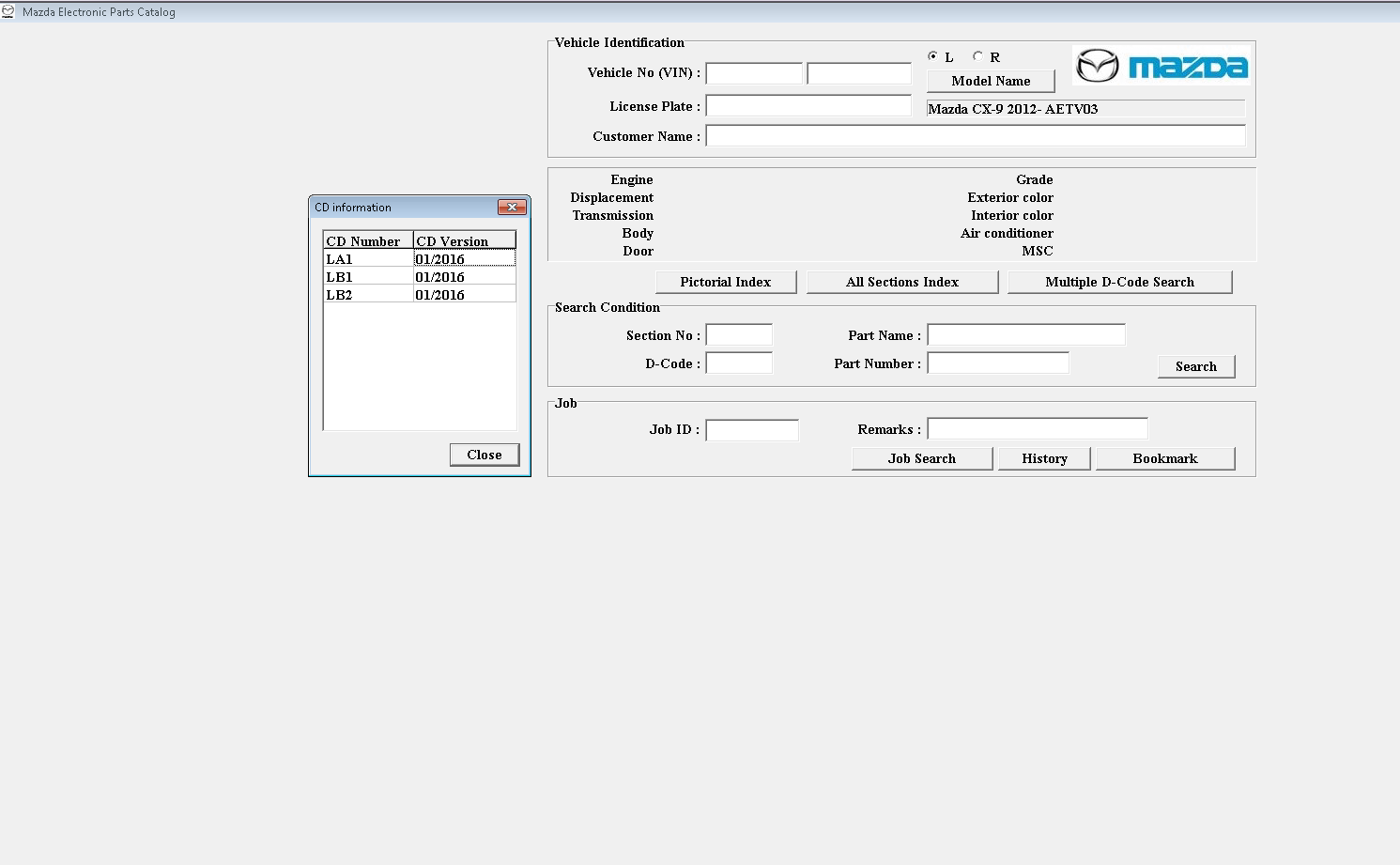Click the D-Code input field
The width and height of the screenshot is (1400, 865).
pyautogui.click(x=739, y=363)
